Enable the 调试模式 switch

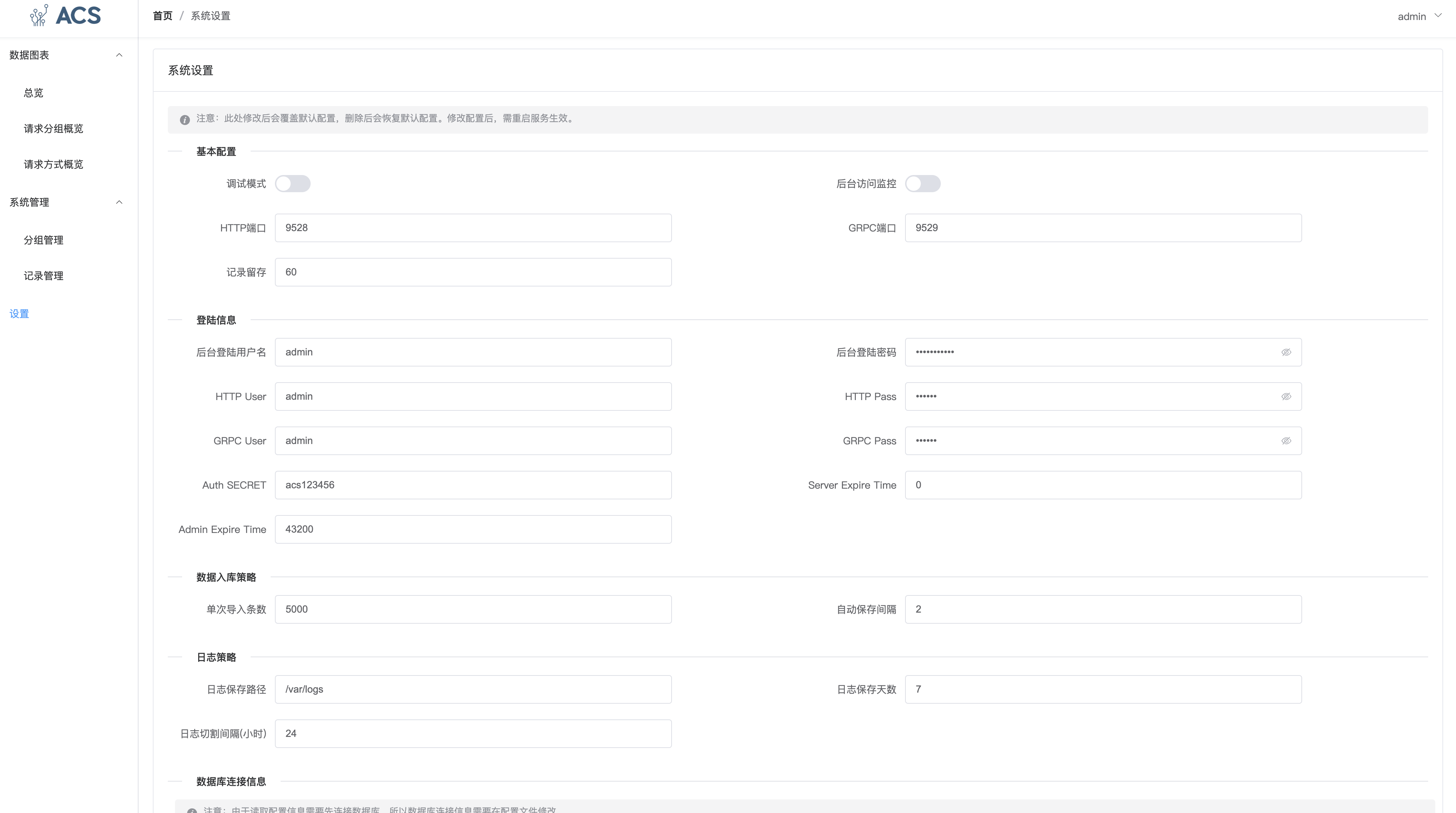pyautogui.click(x=292, y=184)
